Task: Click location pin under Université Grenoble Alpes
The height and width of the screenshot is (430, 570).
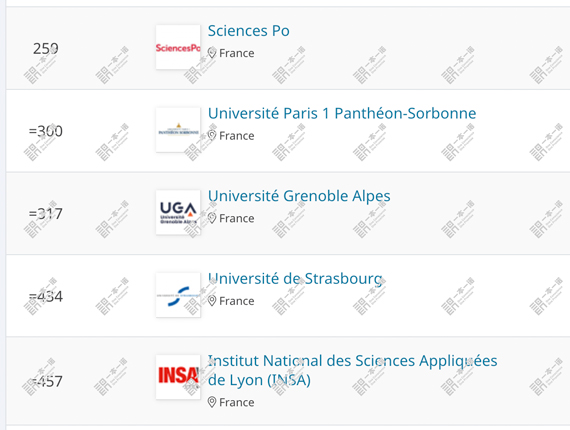Action: [212, 218]
